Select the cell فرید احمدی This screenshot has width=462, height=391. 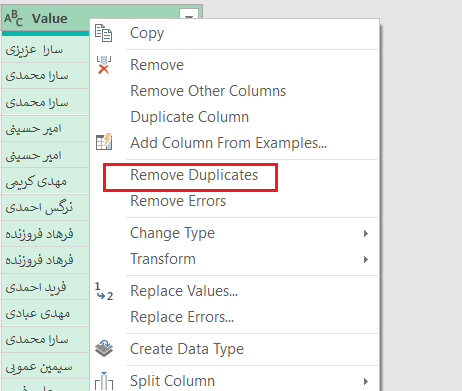(x=45, y=287)
